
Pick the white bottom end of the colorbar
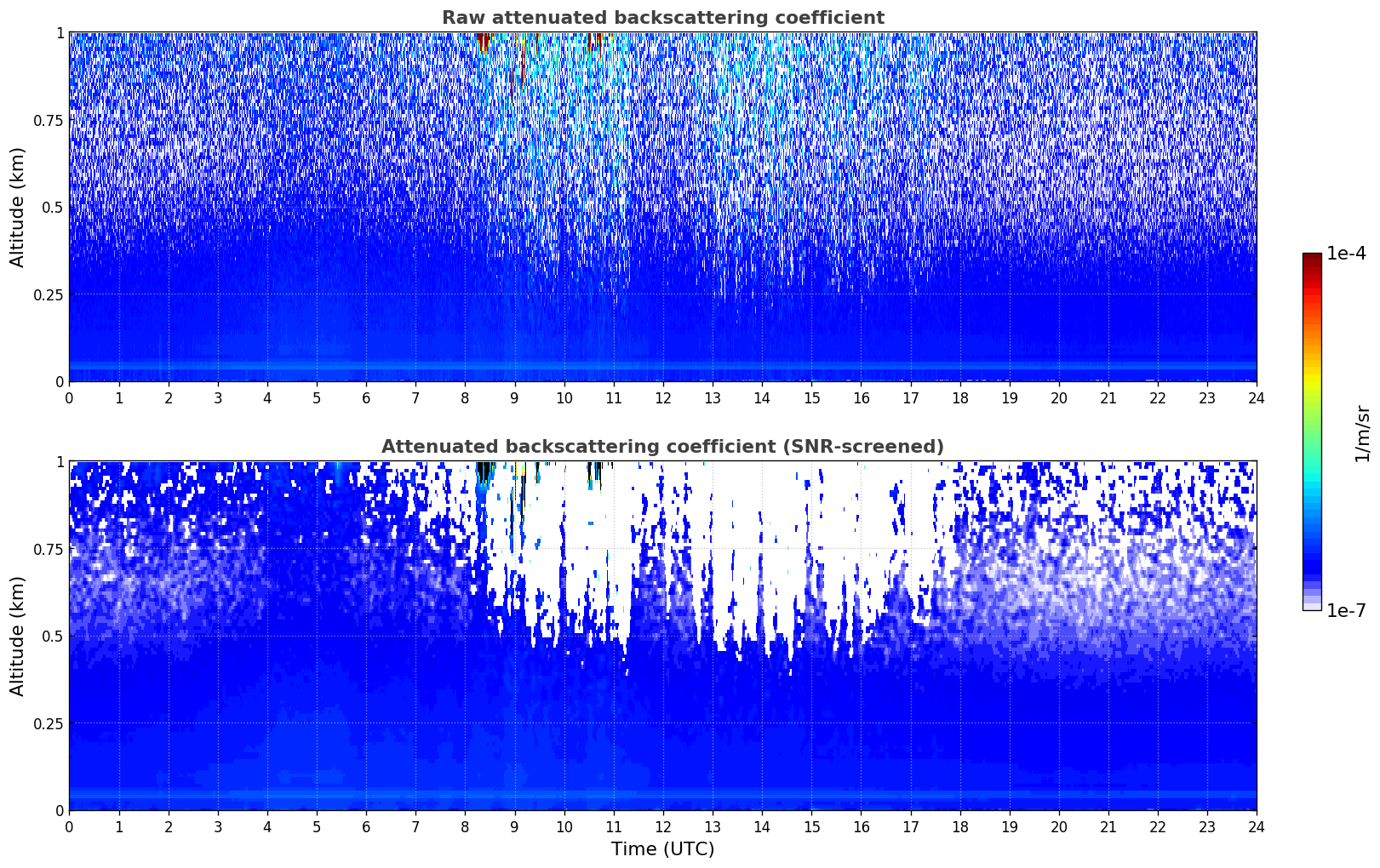(x=1312, y=606)
